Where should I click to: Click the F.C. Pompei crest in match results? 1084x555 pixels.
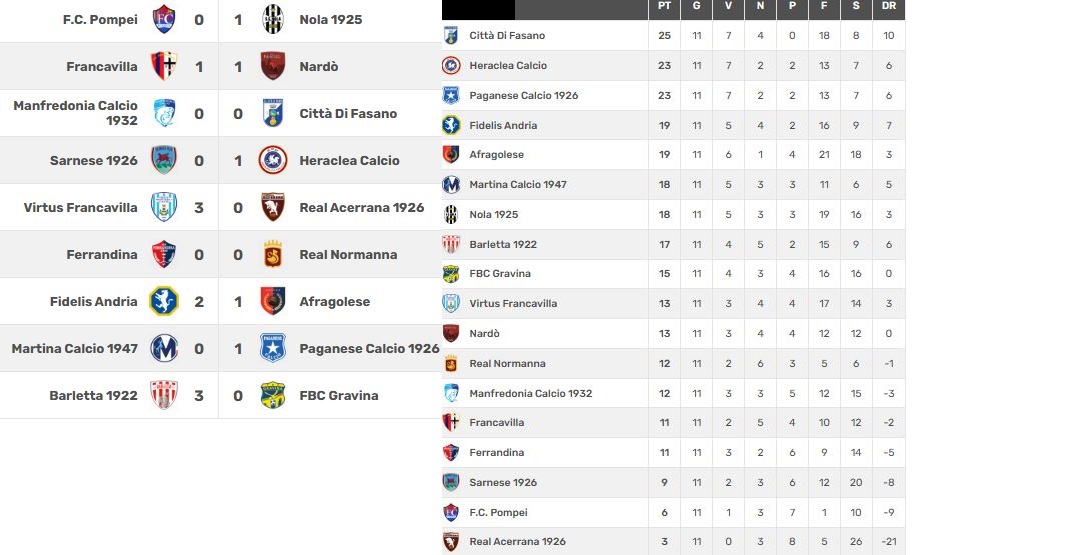[163, 20]
